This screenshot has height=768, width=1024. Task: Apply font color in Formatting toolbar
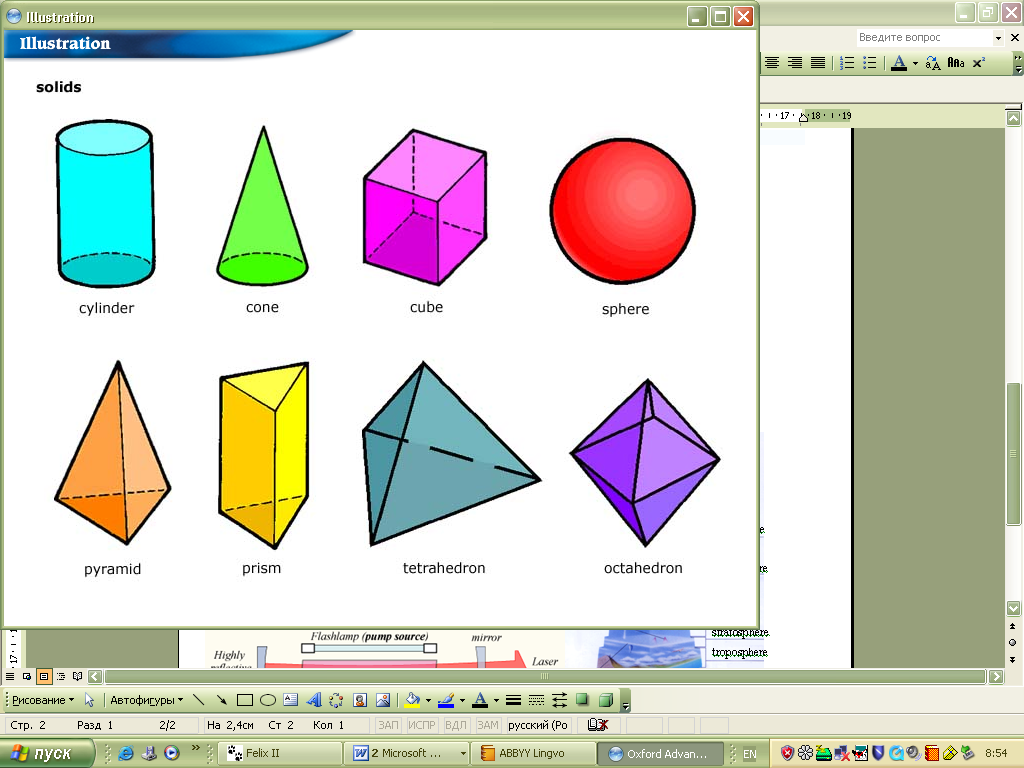[899, 63]
